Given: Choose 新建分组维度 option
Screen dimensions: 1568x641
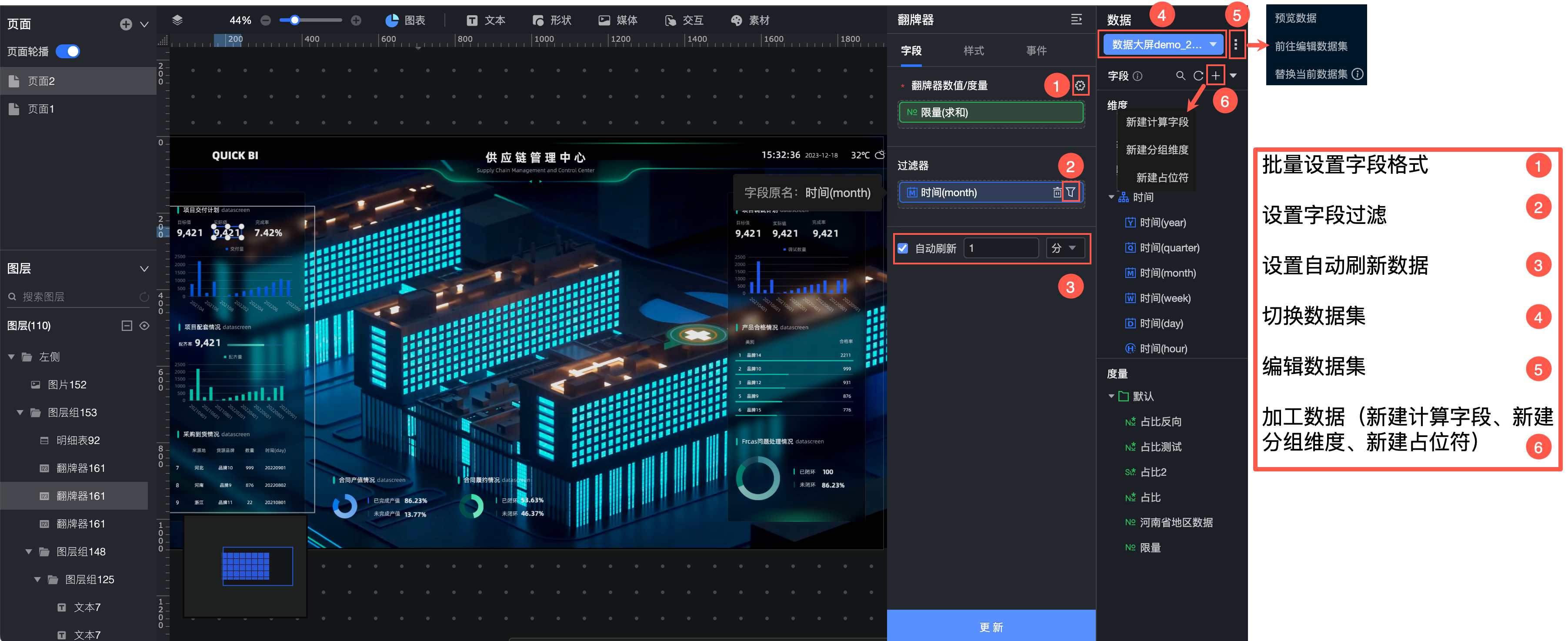Looking at the screenshot, I should [1157, 150].
